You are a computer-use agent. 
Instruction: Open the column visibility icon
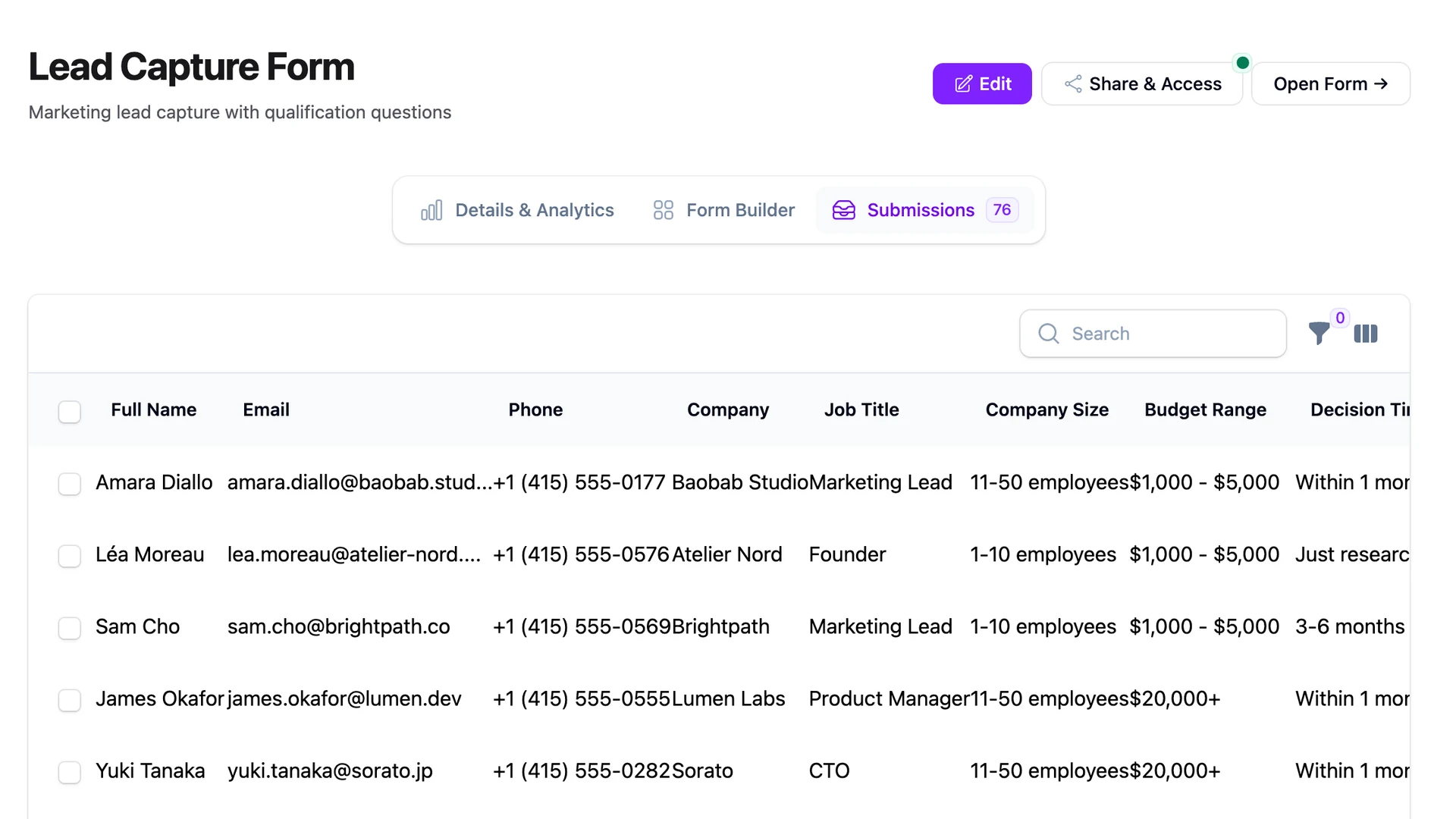point(1365,334)
